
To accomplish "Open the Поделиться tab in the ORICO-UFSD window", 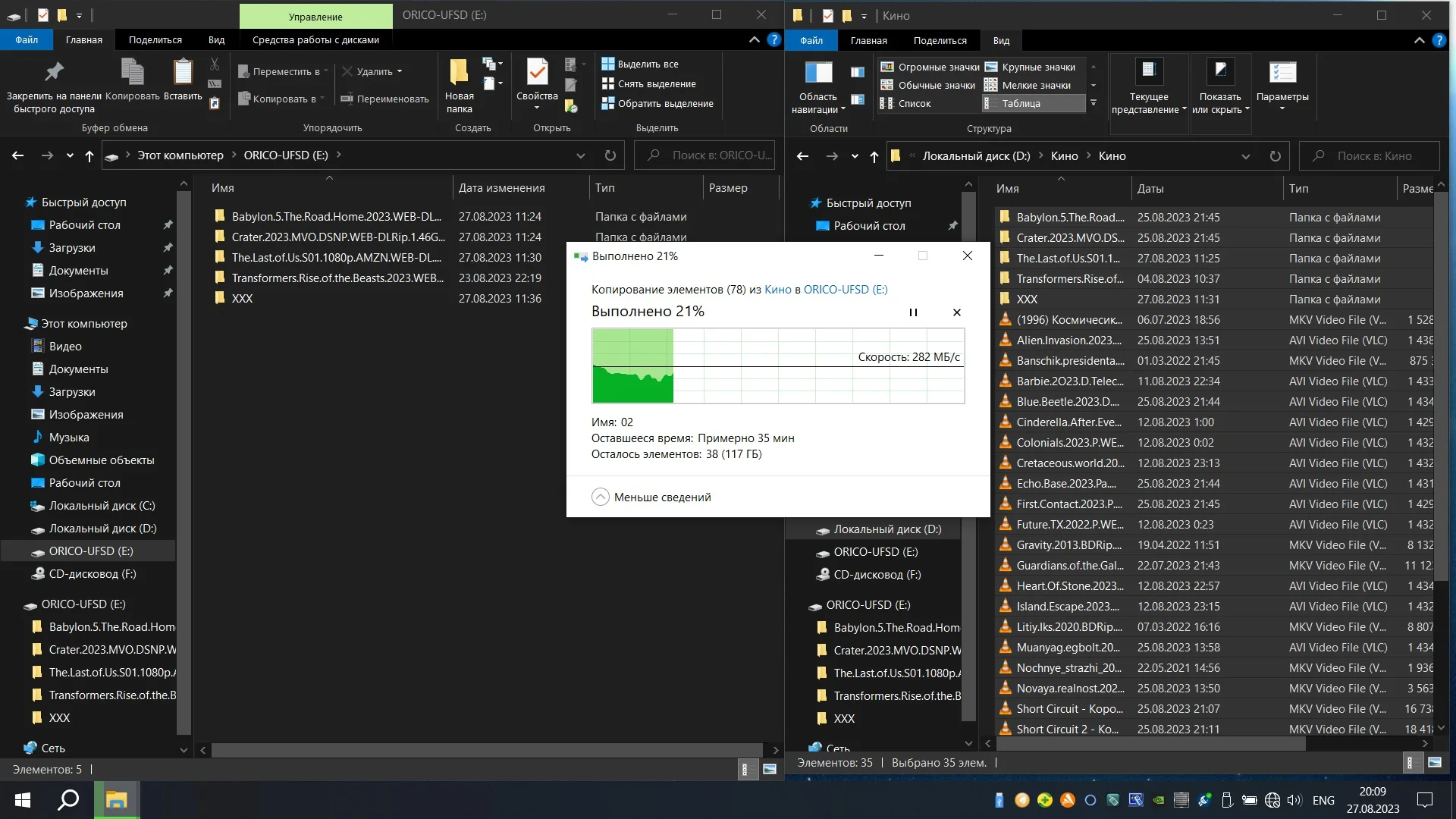I will 155,39.
